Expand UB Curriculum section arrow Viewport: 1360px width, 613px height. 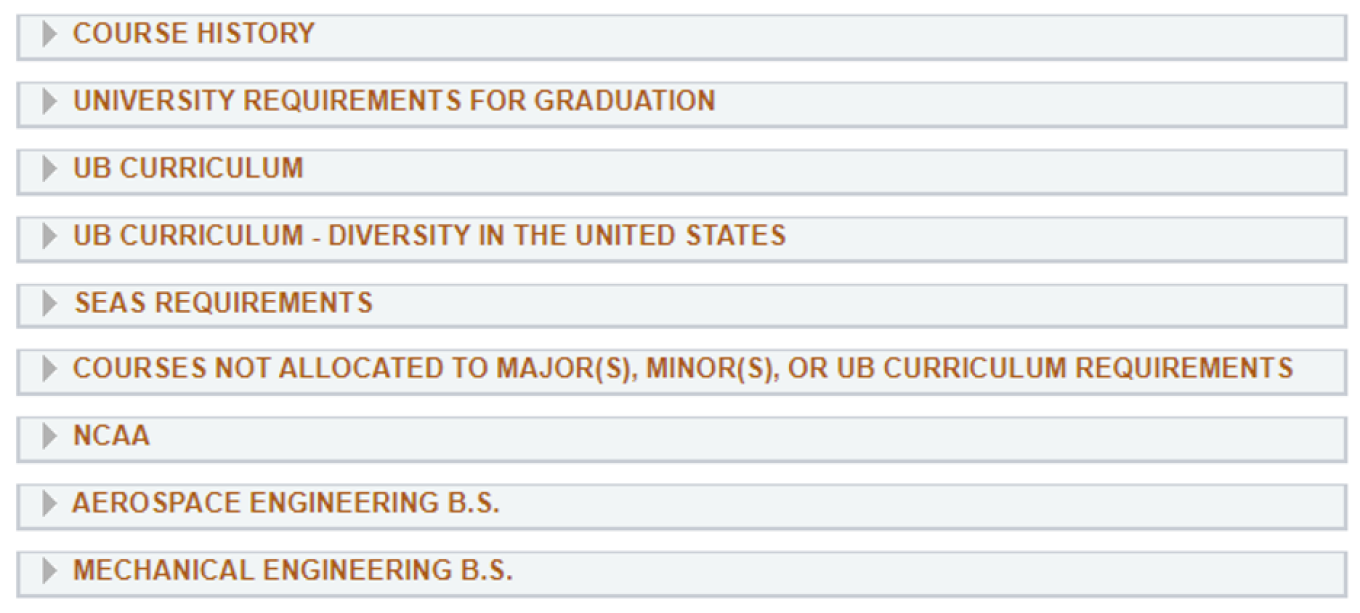(49, 169)
